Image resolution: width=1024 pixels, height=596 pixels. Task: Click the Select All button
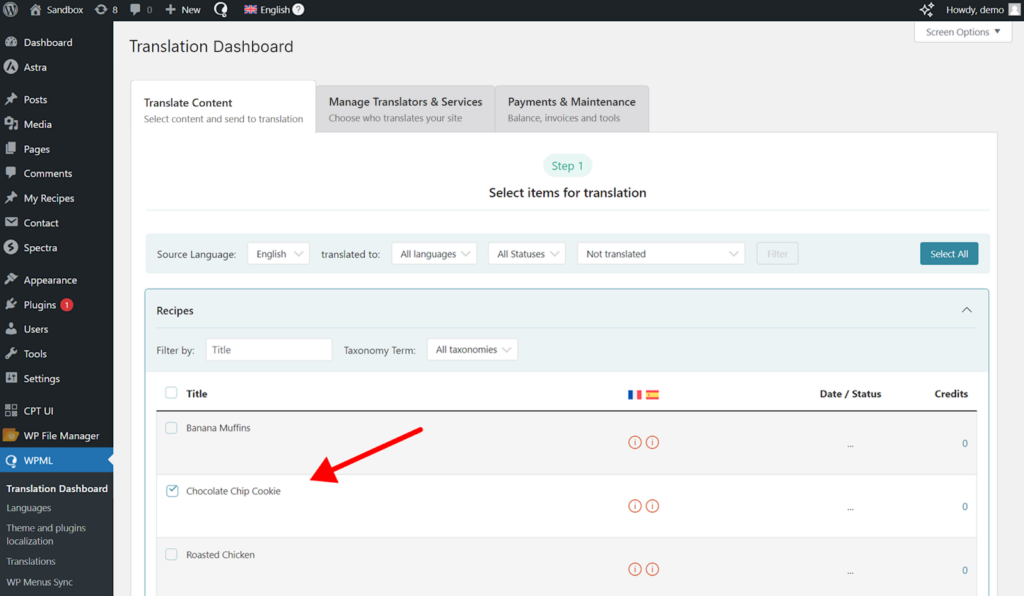pos(948,253)
